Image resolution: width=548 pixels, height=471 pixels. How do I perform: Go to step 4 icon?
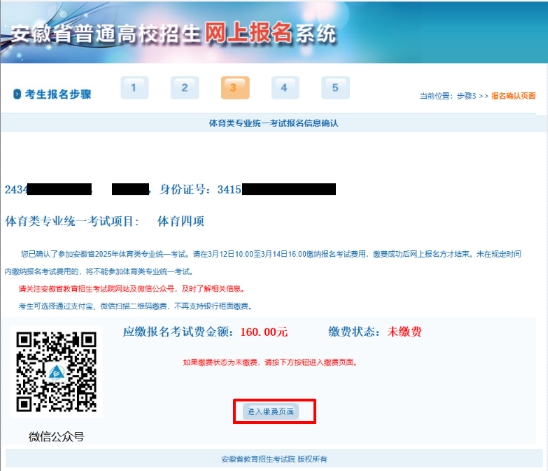285,88
